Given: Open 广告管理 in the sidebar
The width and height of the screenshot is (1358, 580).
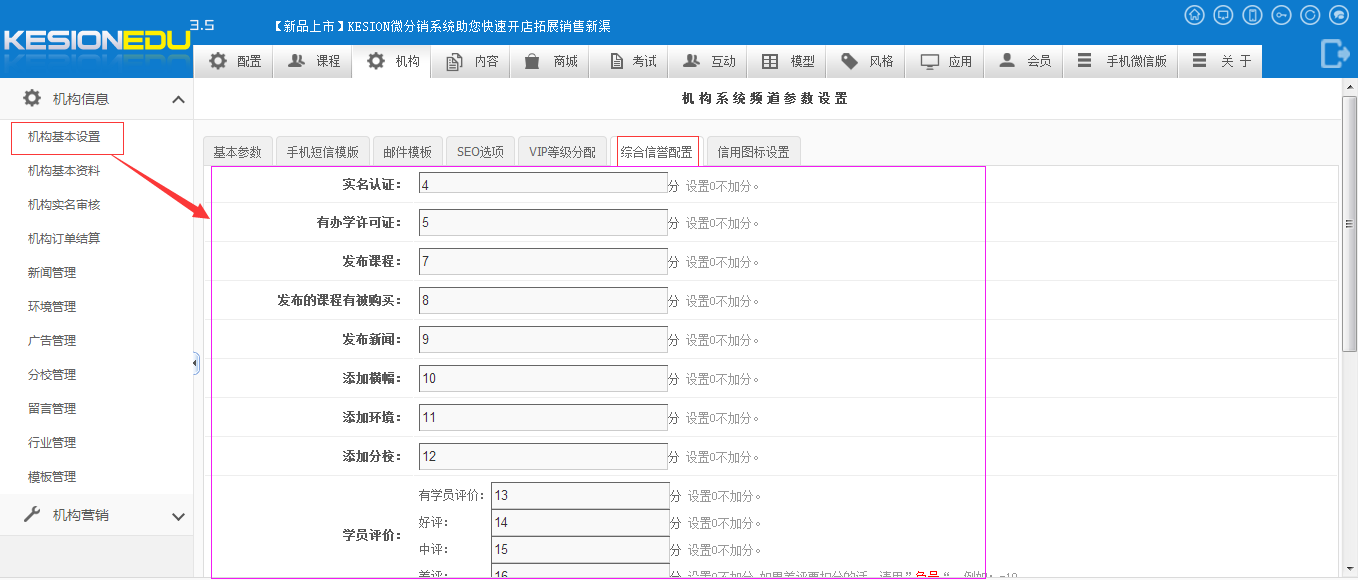Looking at the screenshot, I should pyautogui.click(x=52, y=341).
